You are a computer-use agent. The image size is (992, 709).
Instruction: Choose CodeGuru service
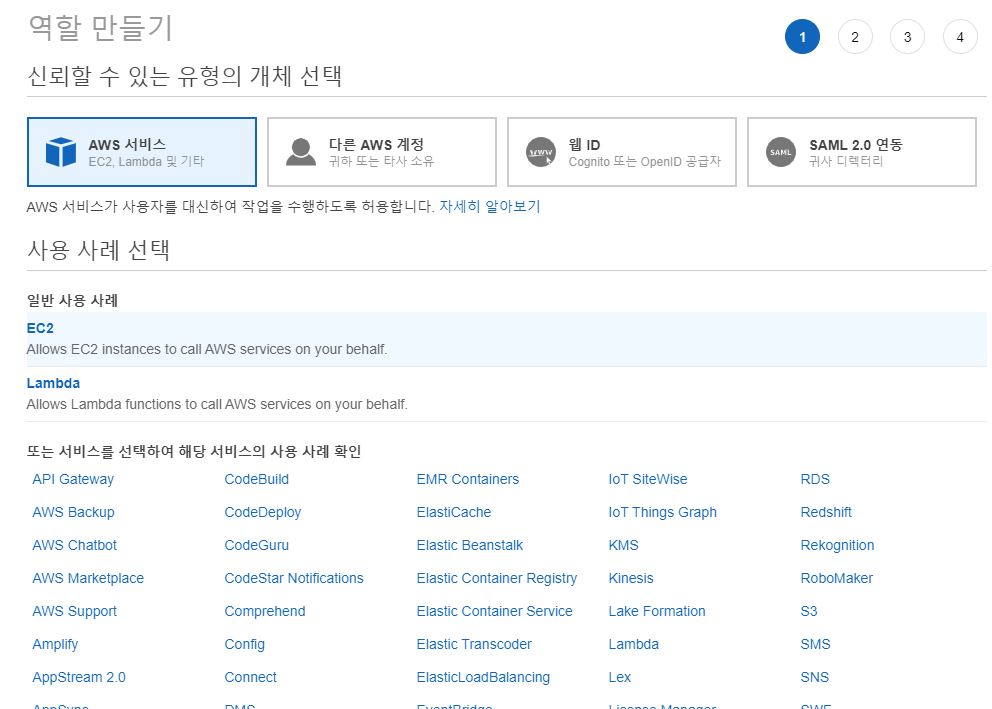[256, 545]
